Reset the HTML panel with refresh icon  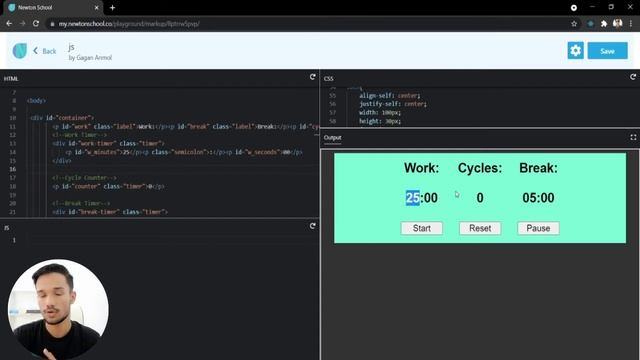pos(312,77)
